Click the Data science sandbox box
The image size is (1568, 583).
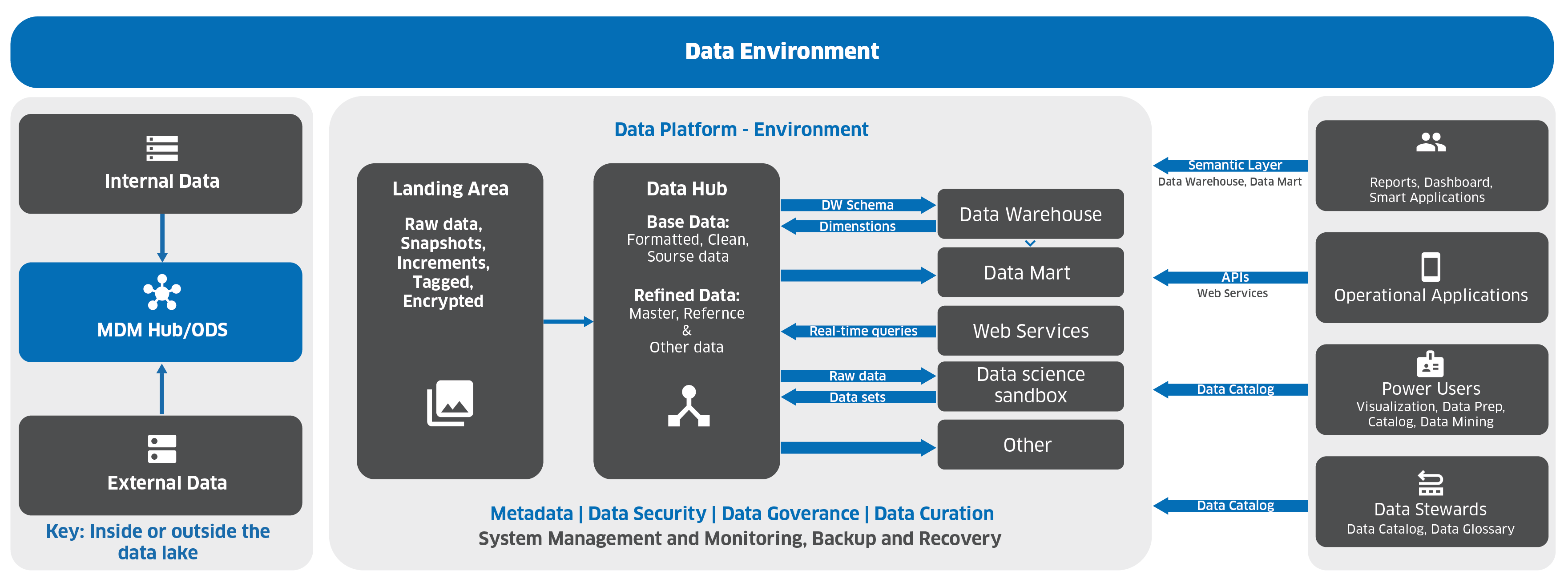1031,386
